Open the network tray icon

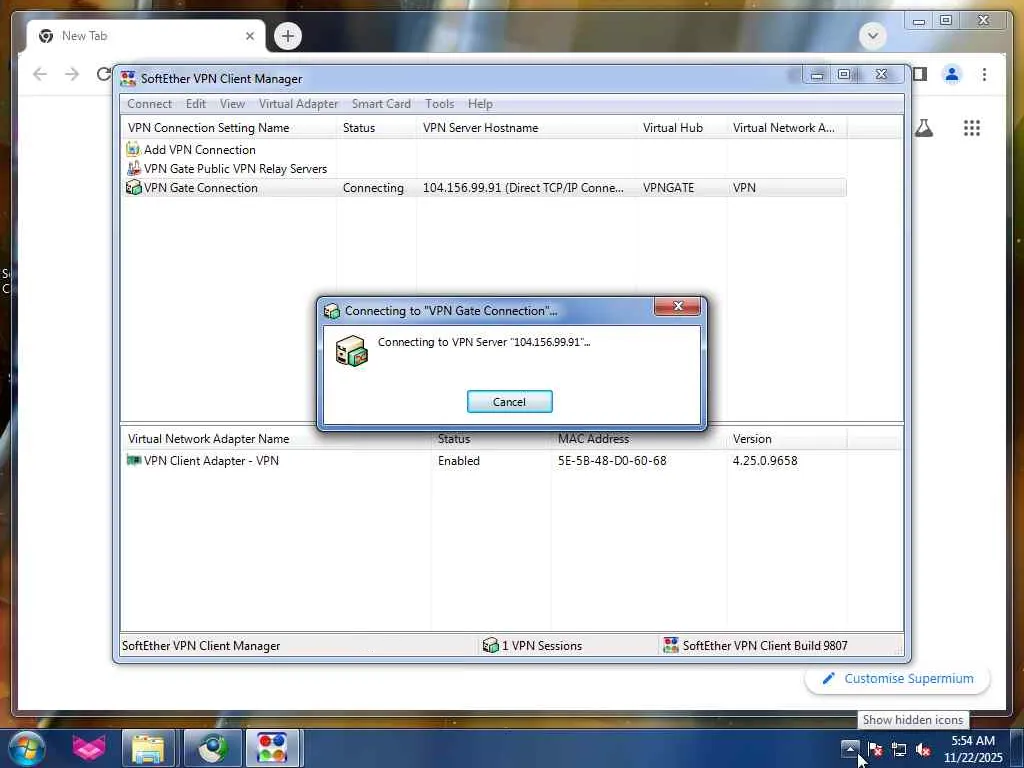(x=899, y=749)
